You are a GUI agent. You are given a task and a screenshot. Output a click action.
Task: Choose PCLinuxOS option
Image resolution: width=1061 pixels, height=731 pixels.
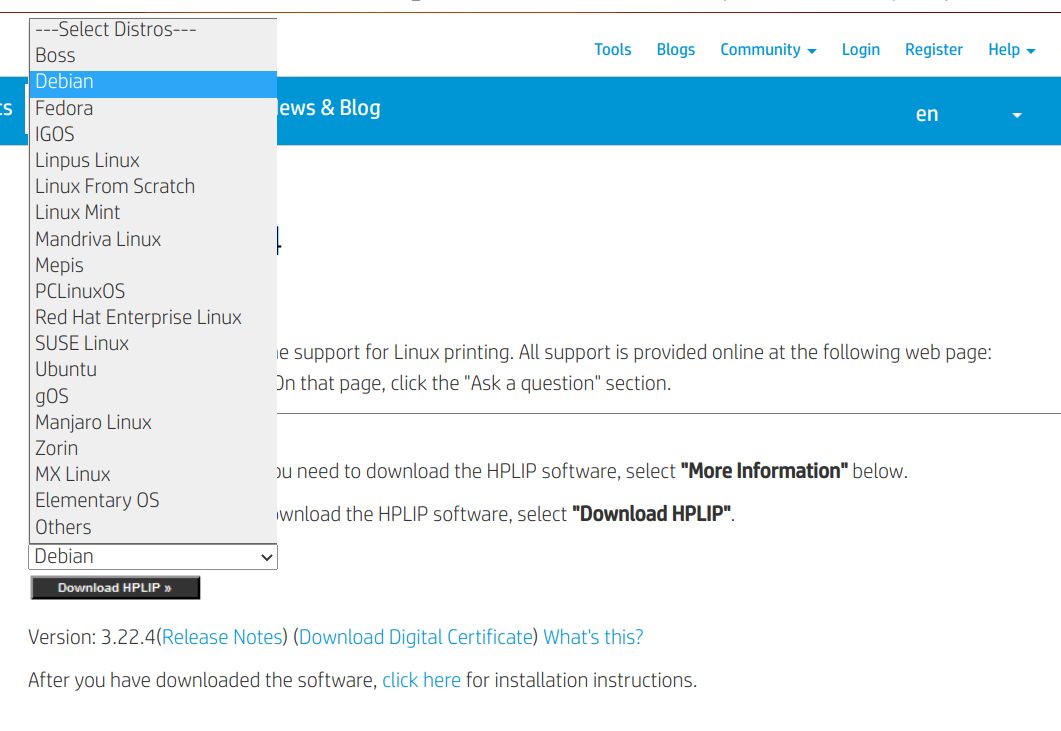(x=153, y=291)
